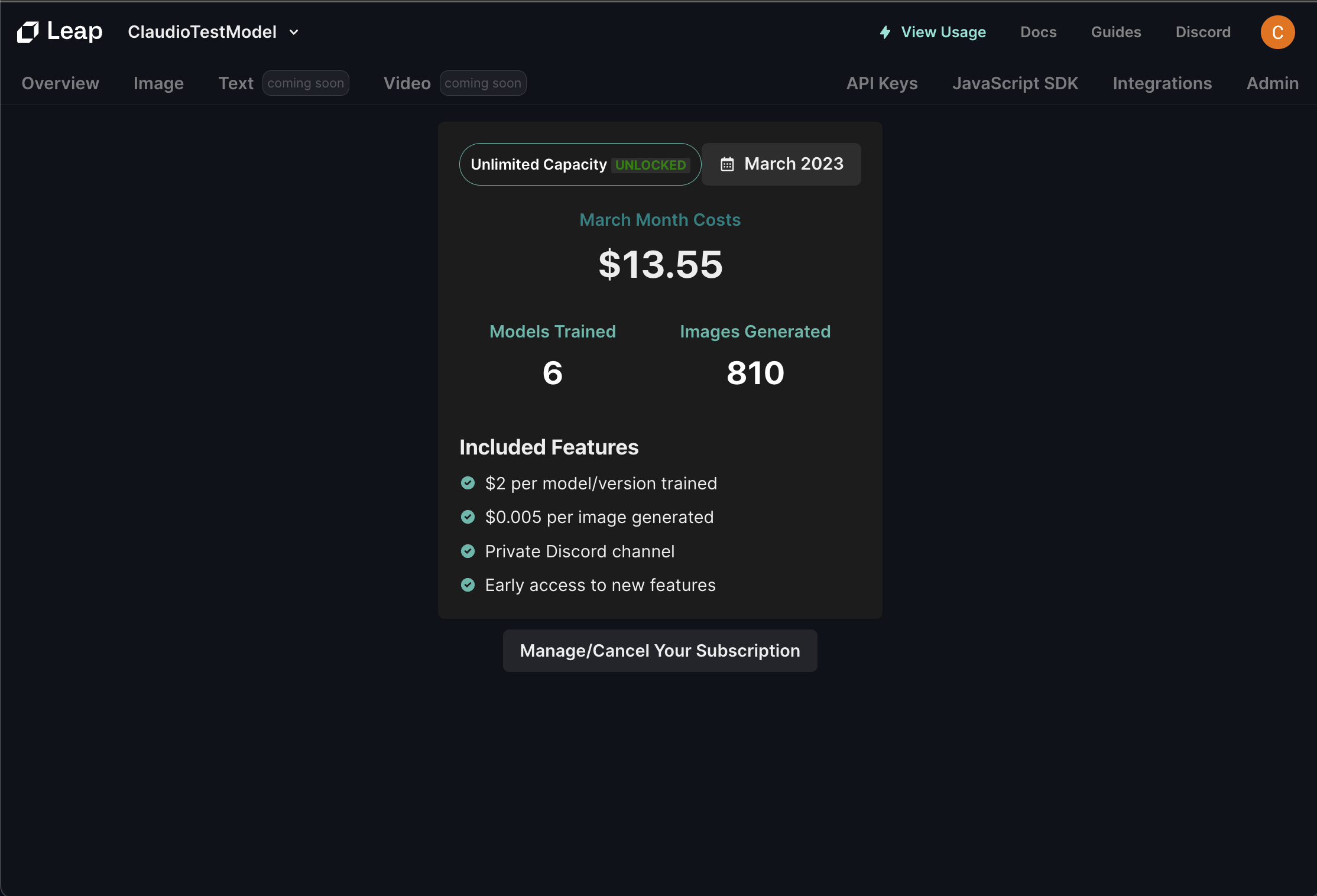Switch to the Overview tab
Screen dimensions: 1317x896
tap(60, 83)
